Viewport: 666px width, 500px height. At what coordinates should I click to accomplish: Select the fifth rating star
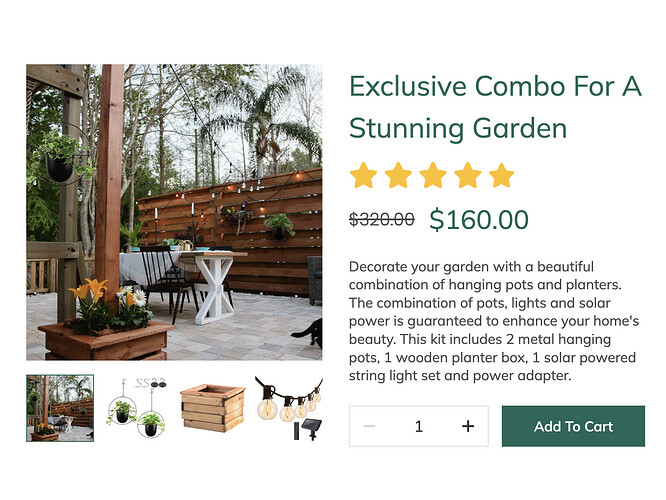coord(501,176)
